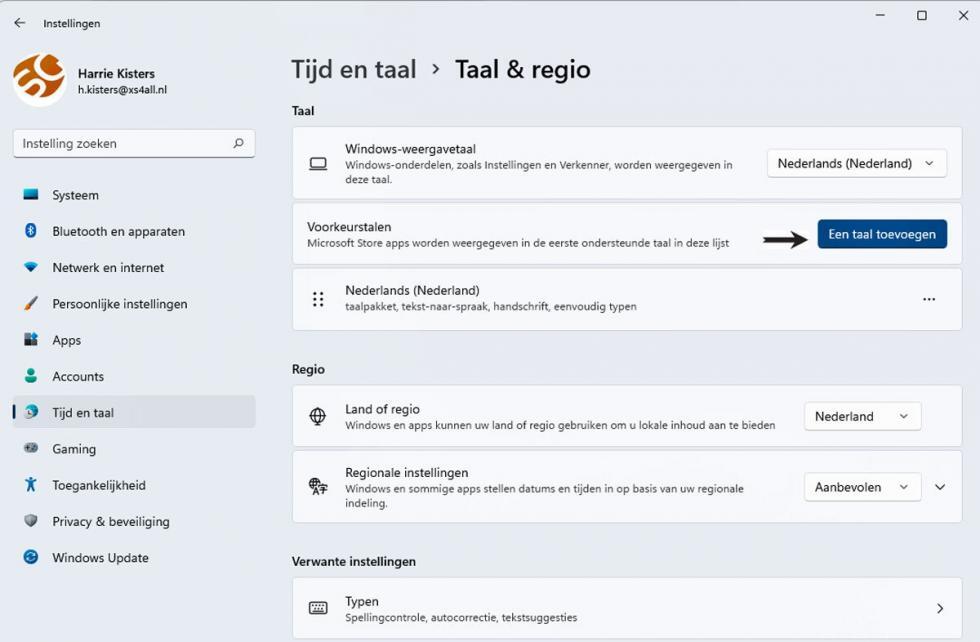Click the Windows Update icon
Screen dimensions: 980x642
click(33, 557)
